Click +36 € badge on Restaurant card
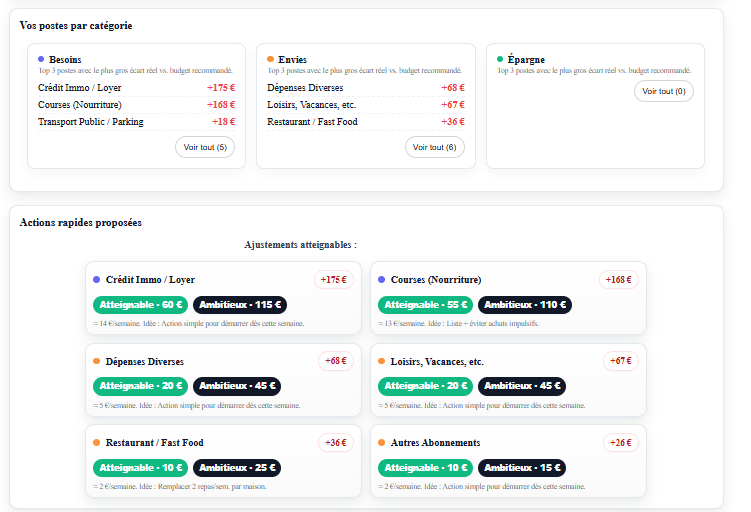The image size is (751, 512). tap(335, 443)
